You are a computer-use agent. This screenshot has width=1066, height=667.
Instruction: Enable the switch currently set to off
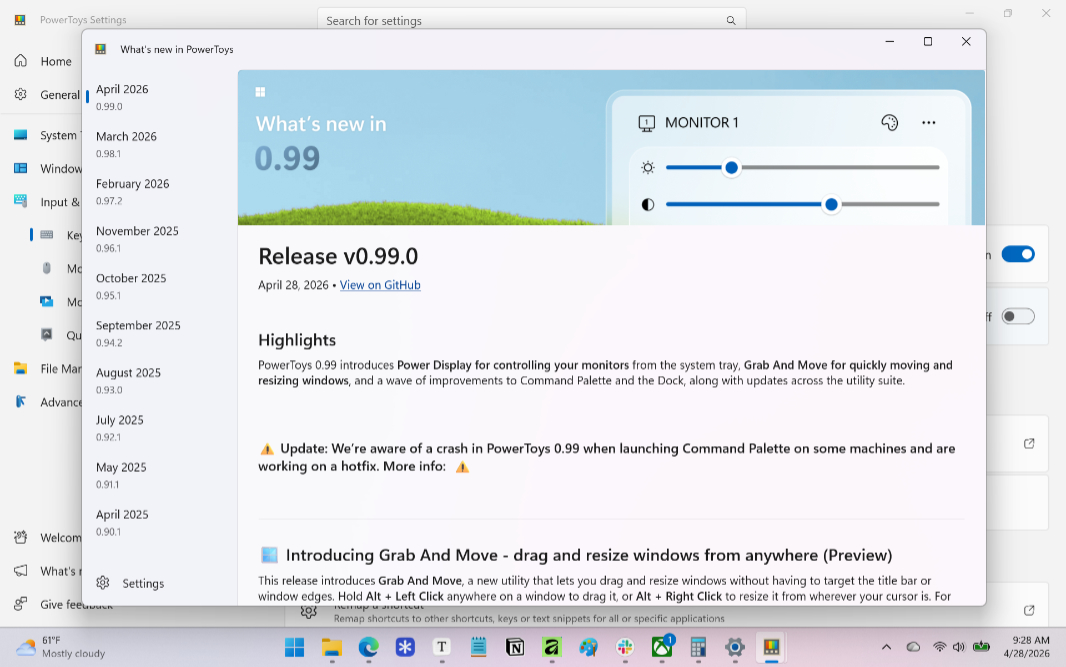tap(1019, 315)
